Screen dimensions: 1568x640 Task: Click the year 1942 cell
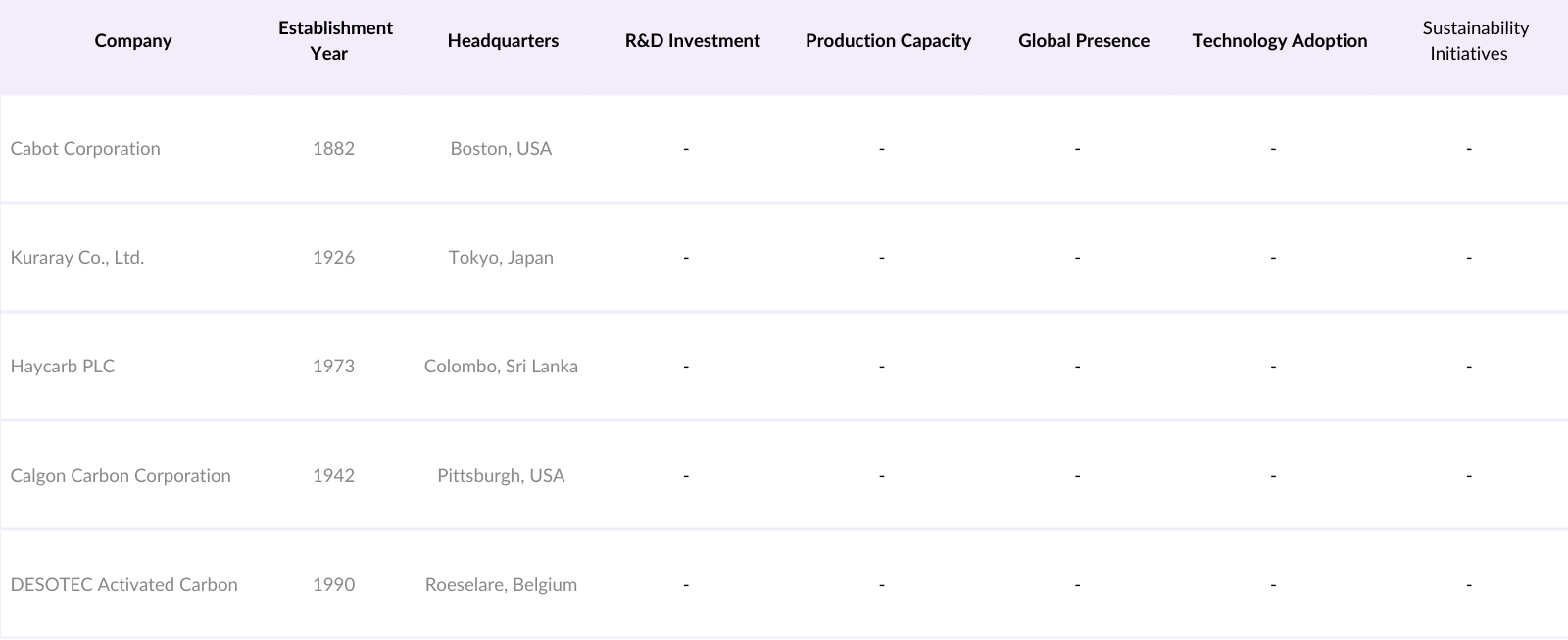point(333,475)
